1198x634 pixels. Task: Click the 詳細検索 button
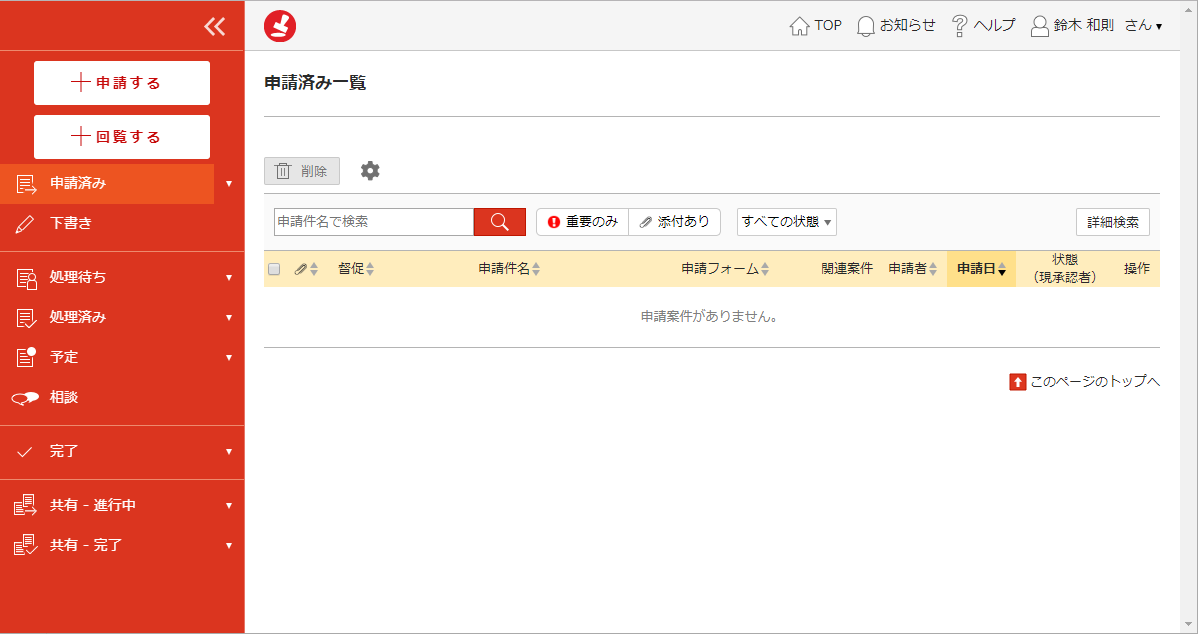coord(1112,222)
